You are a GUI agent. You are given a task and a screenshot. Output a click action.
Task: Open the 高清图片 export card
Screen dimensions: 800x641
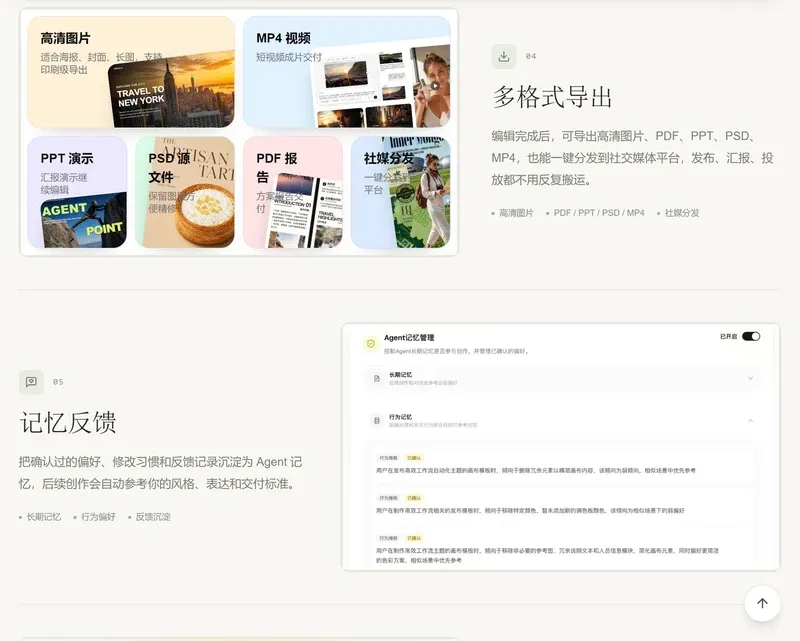pos(131,72)
